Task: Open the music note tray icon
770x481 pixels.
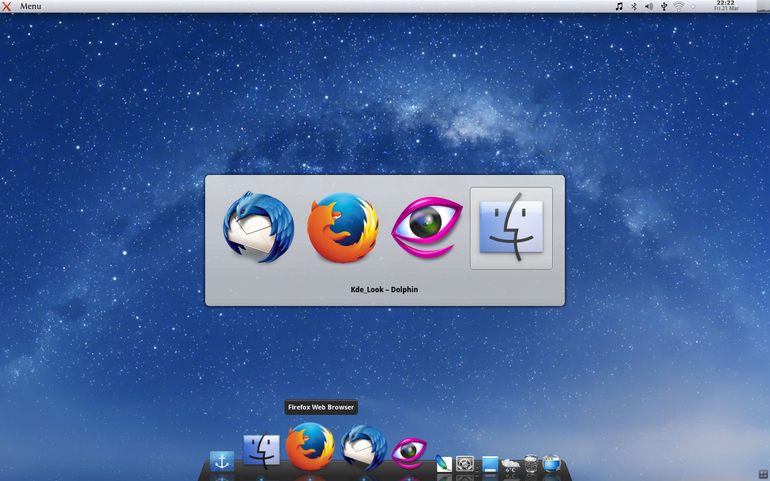Action: pos(619,6)
